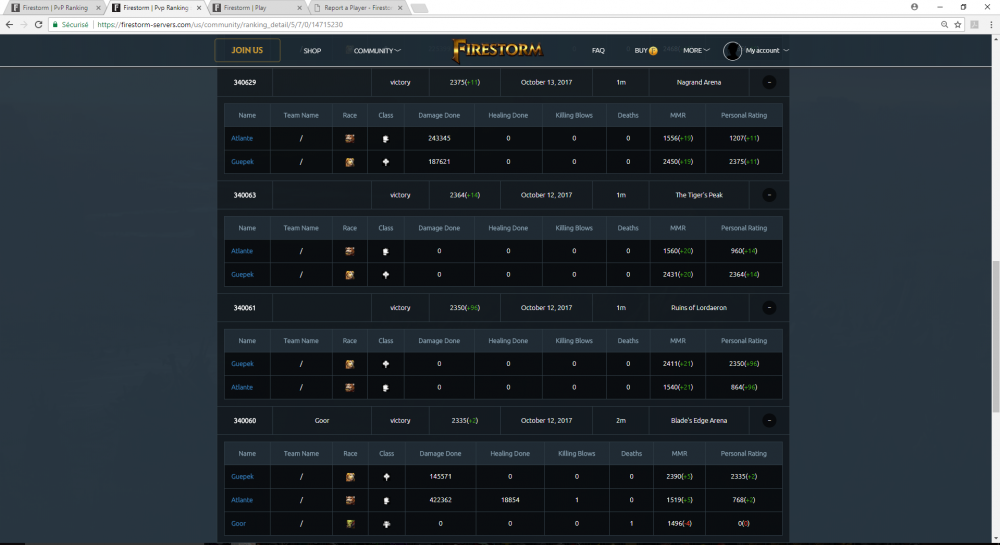Click match ID 340060

click(x=245, y=421)
